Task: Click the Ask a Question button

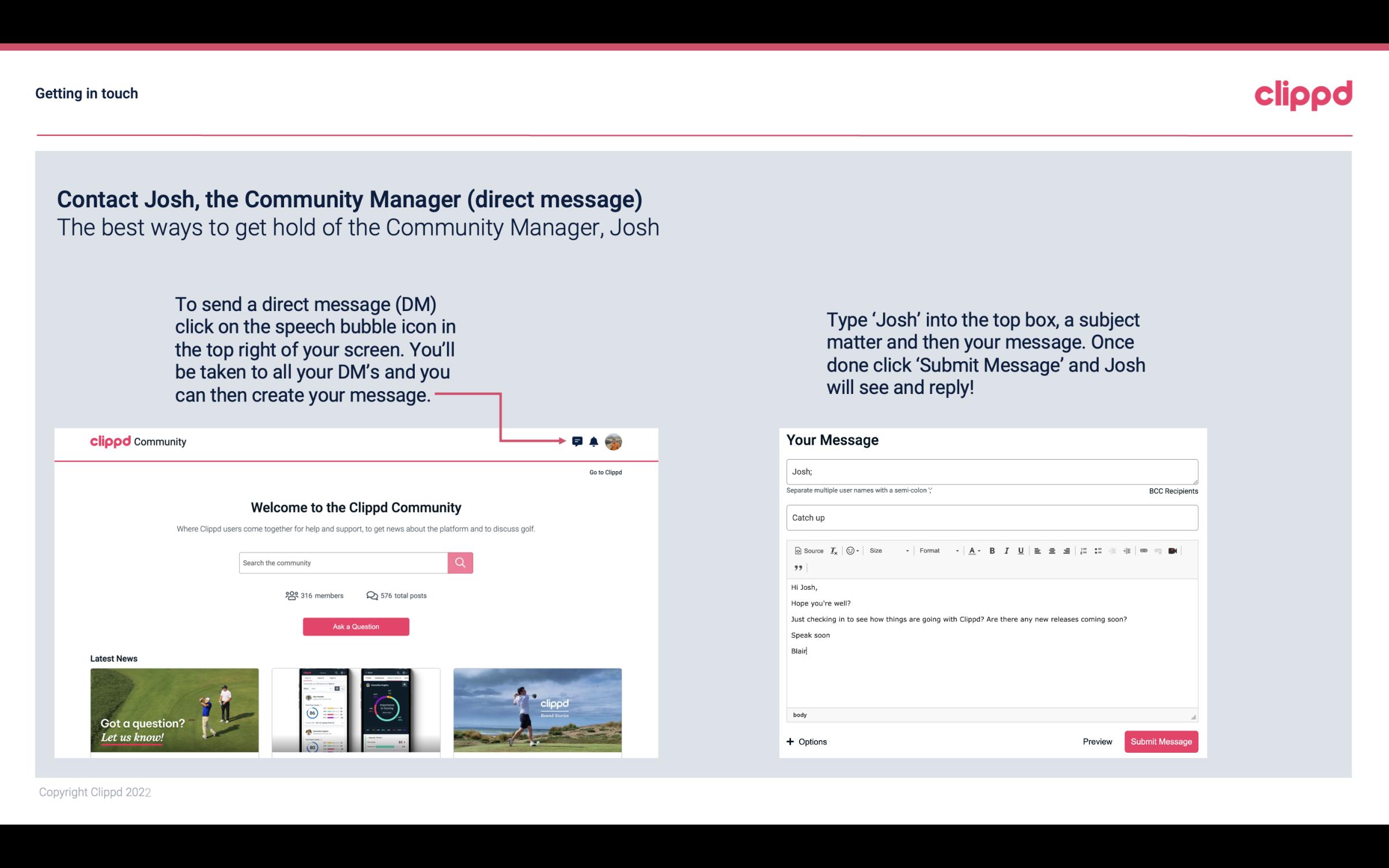Action: click(x=355, y=625)
